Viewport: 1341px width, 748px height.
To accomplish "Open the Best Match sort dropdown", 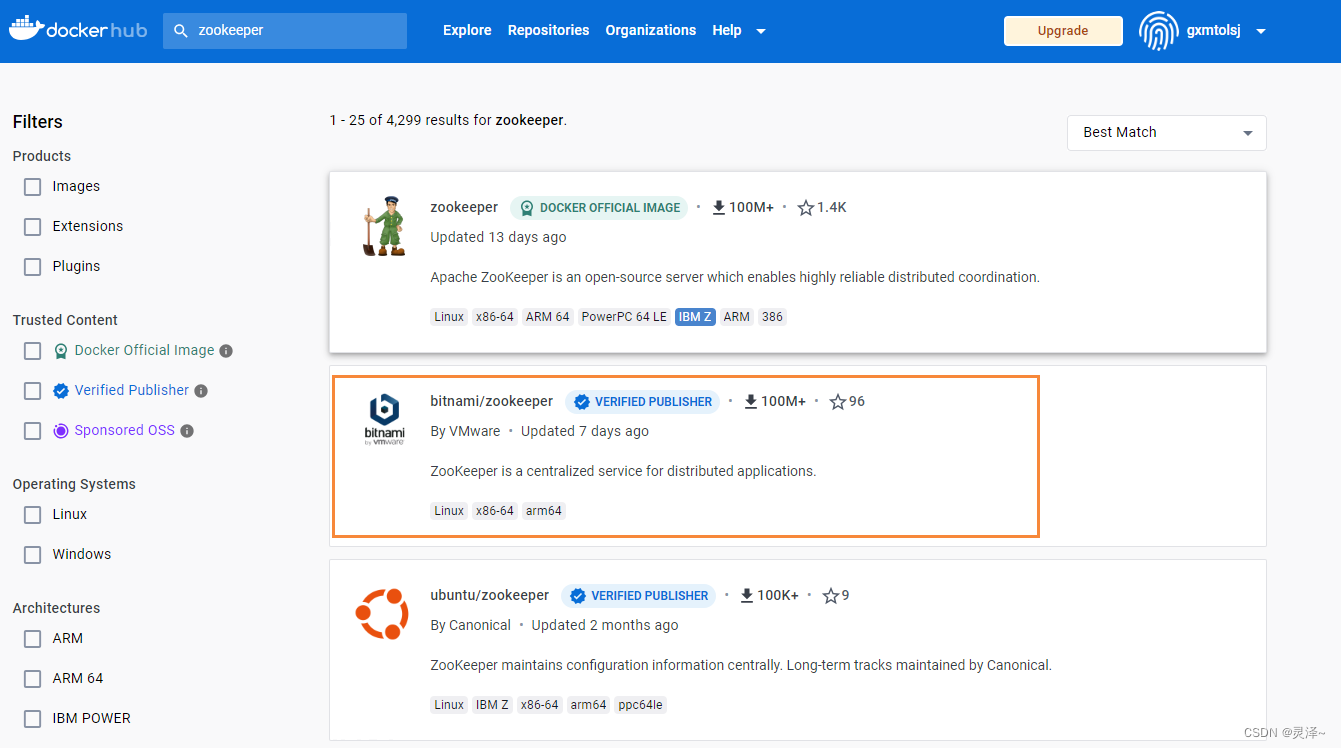I will pos(1166,132).
